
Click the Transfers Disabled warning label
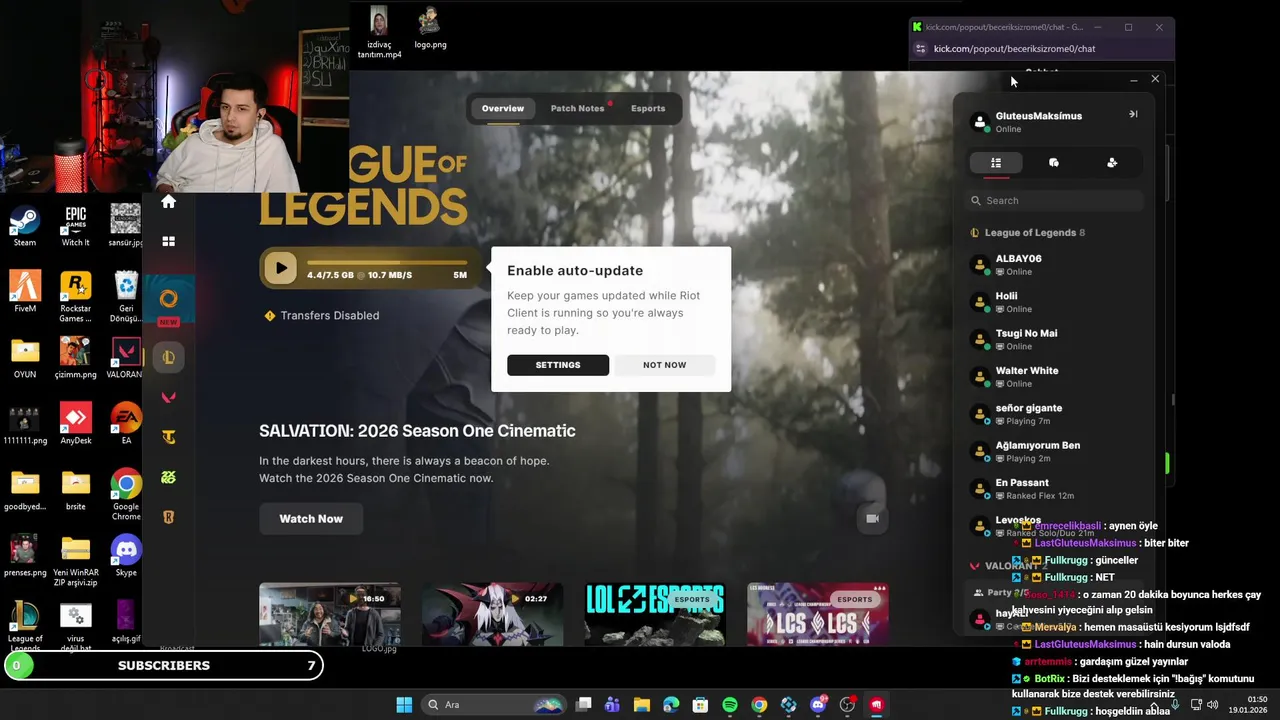321,315
